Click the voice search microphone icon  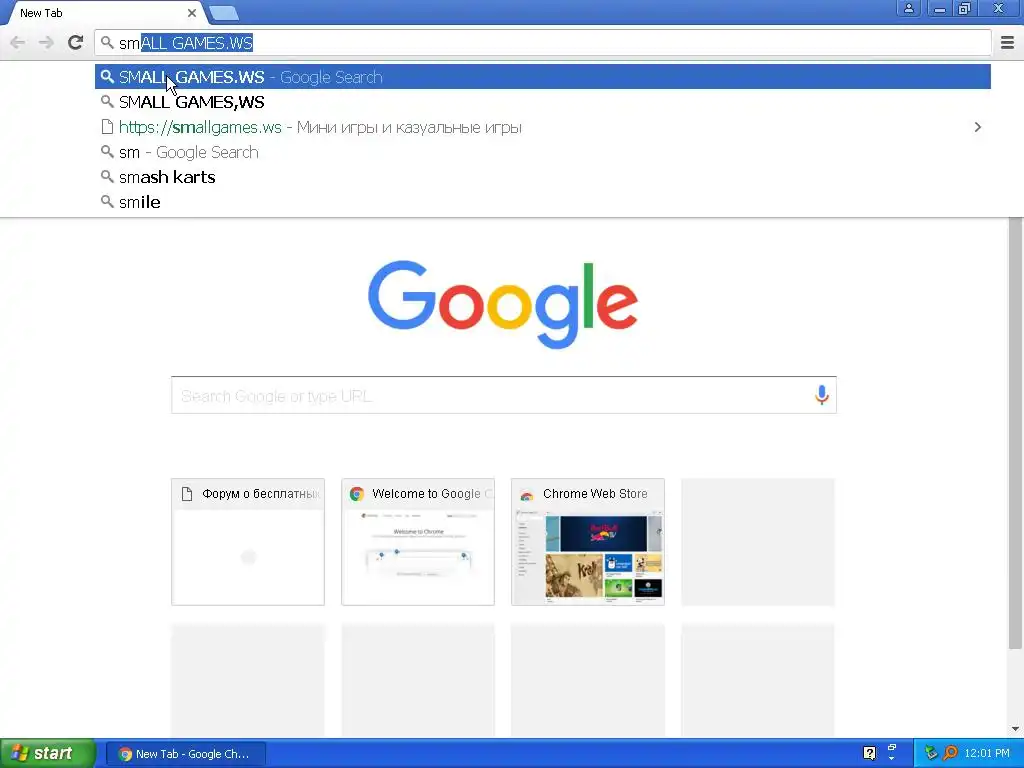tap(822, 394)
